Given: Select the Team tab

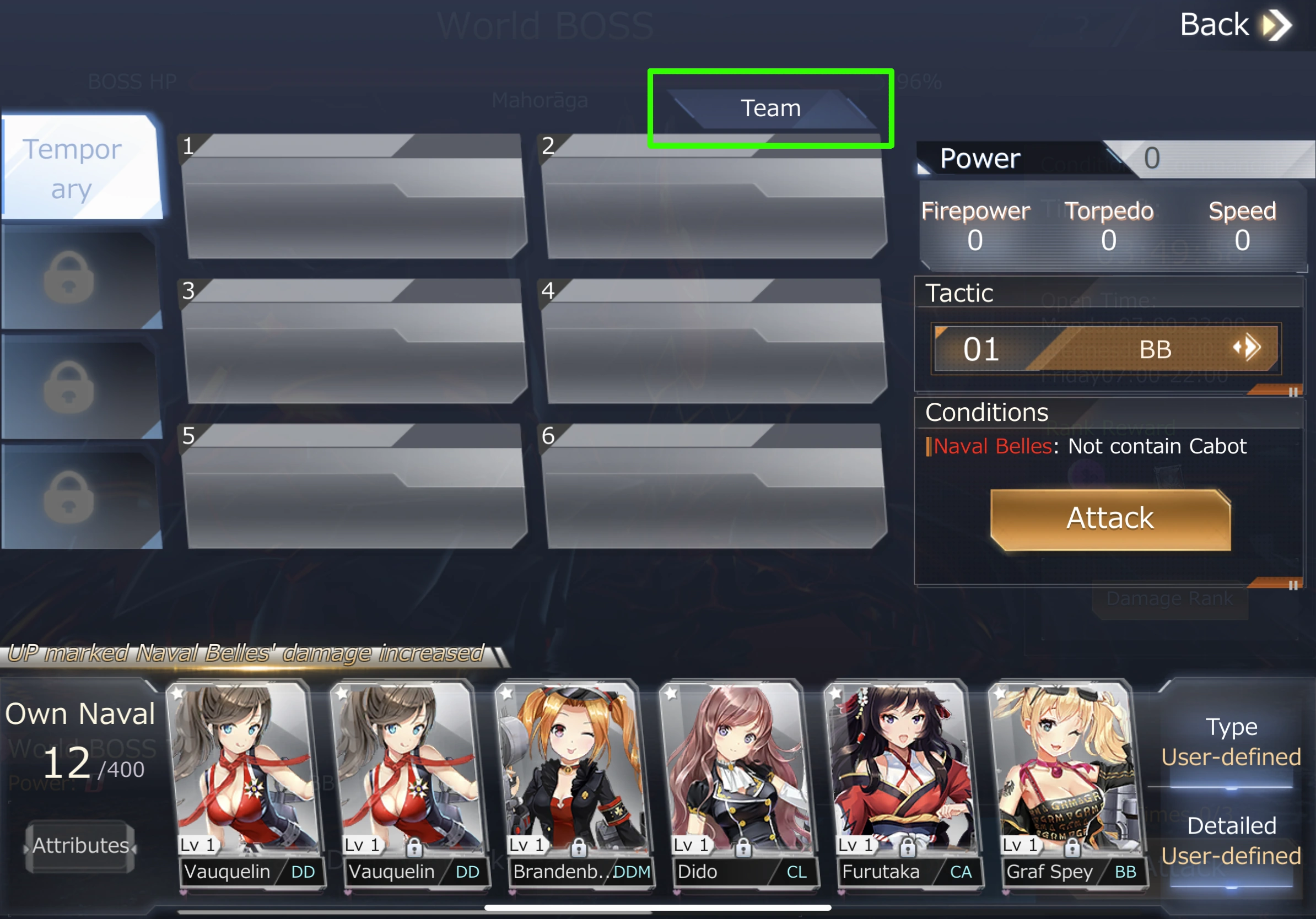Looking at the screenshot, I should pos(770,109).
